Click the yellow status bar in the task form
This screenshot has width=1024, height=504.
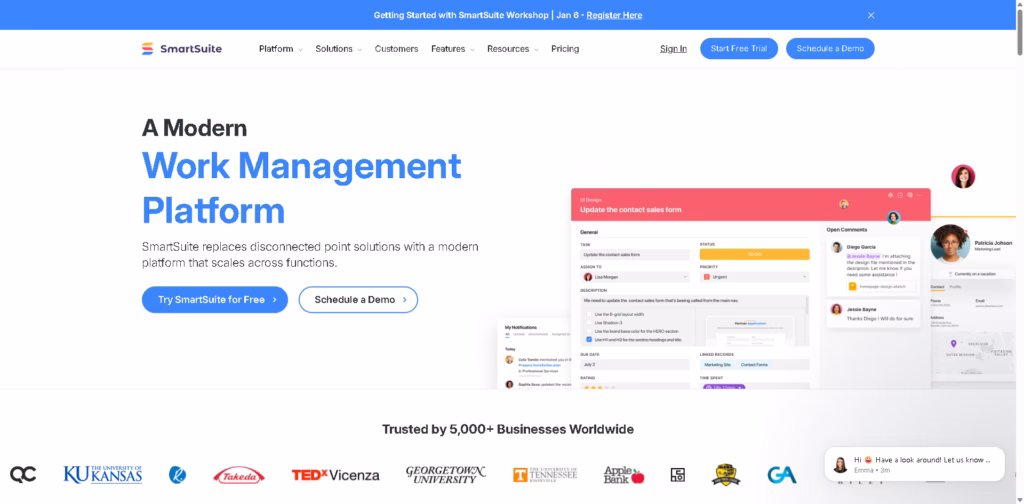[x=754, y=254]
